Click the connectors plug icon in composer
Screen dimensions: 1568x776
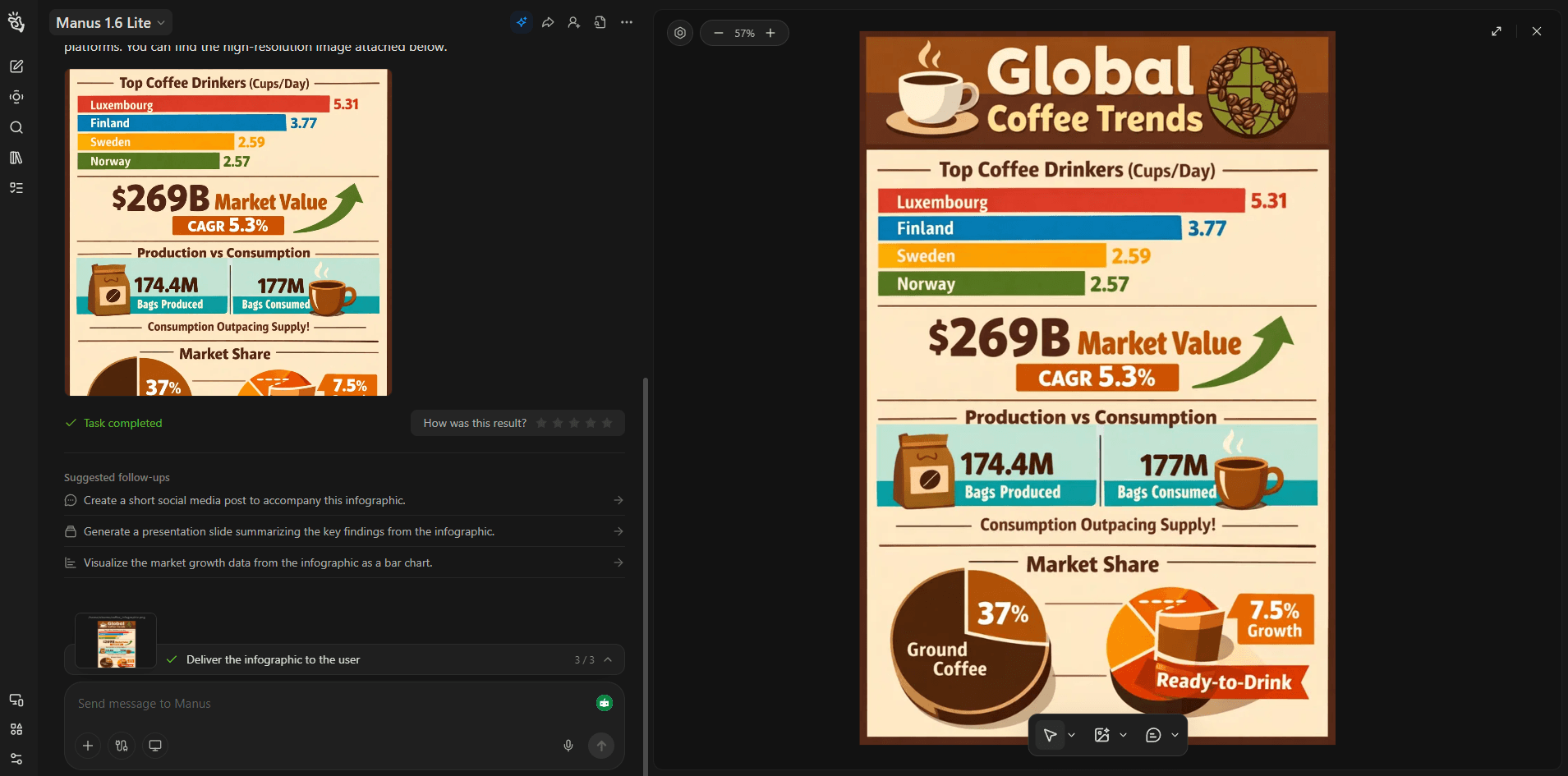pyautogui.click(x=122, y=746)
